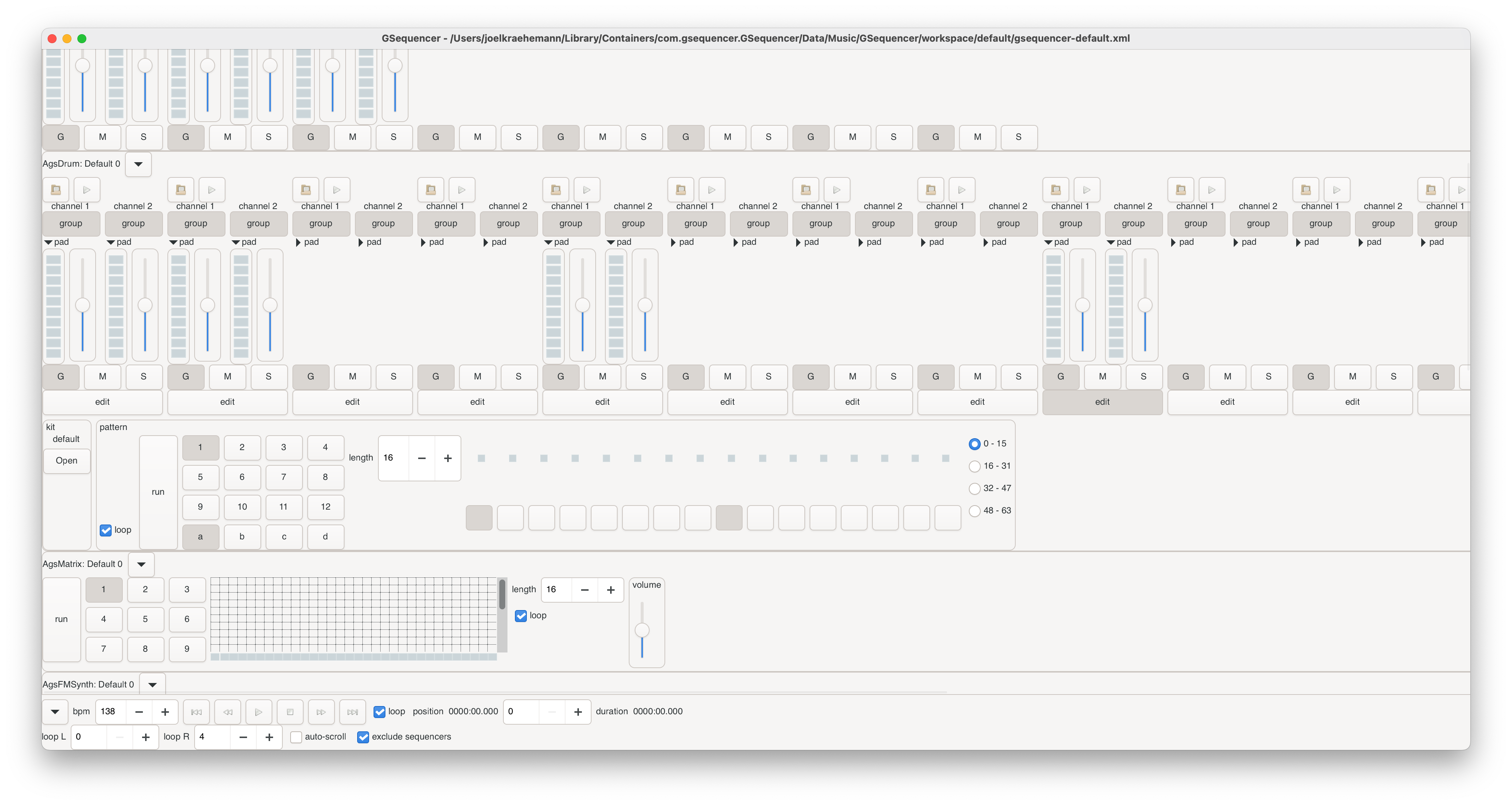
Task: Enable the auto-scroll checkbox
Action: [x=296, y=737]
